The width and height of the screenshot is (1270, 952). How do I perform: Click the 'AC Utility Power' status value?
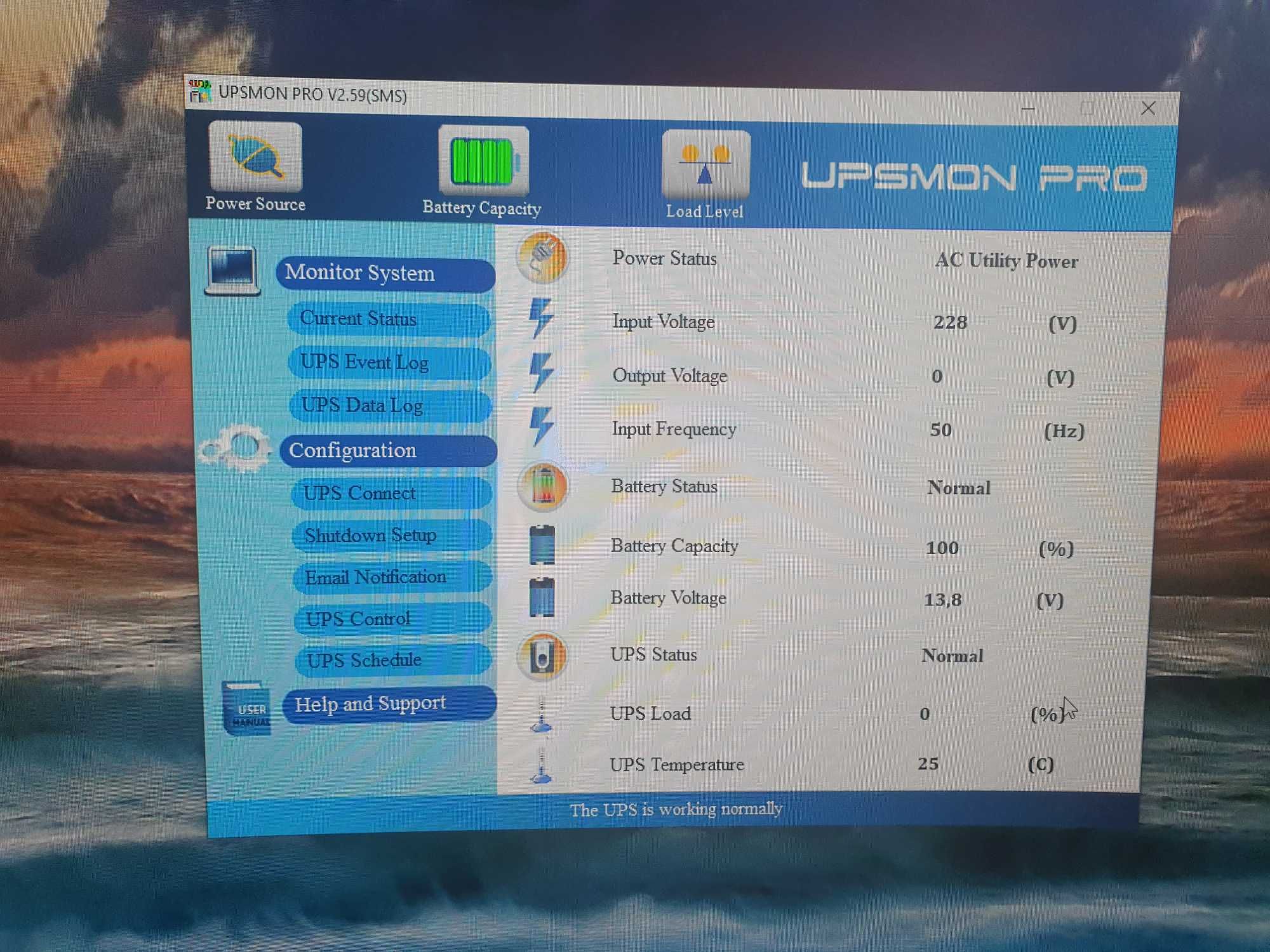point(1006,261)
